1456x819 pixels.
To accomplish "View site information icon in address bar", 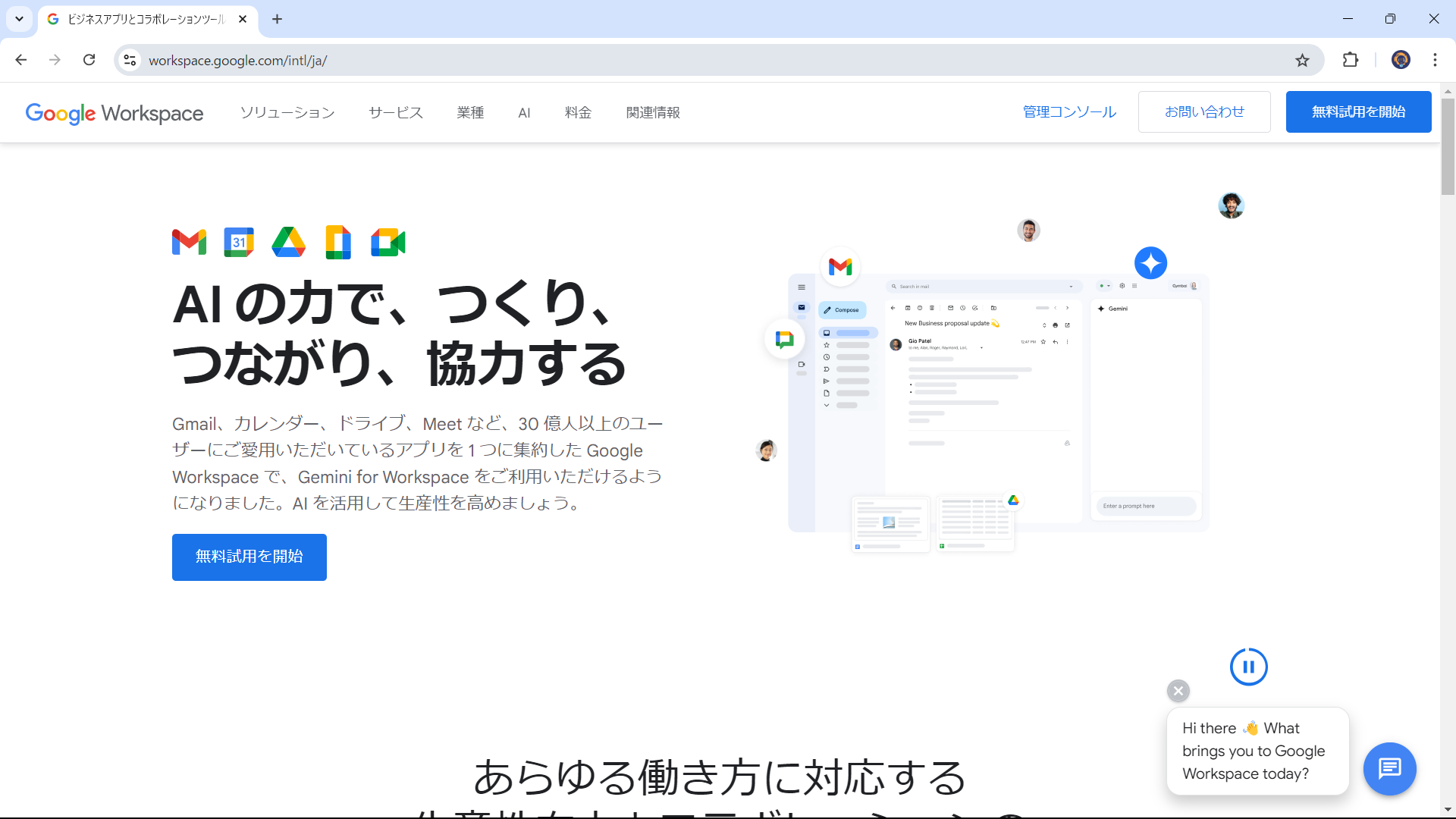I will 130,60.
